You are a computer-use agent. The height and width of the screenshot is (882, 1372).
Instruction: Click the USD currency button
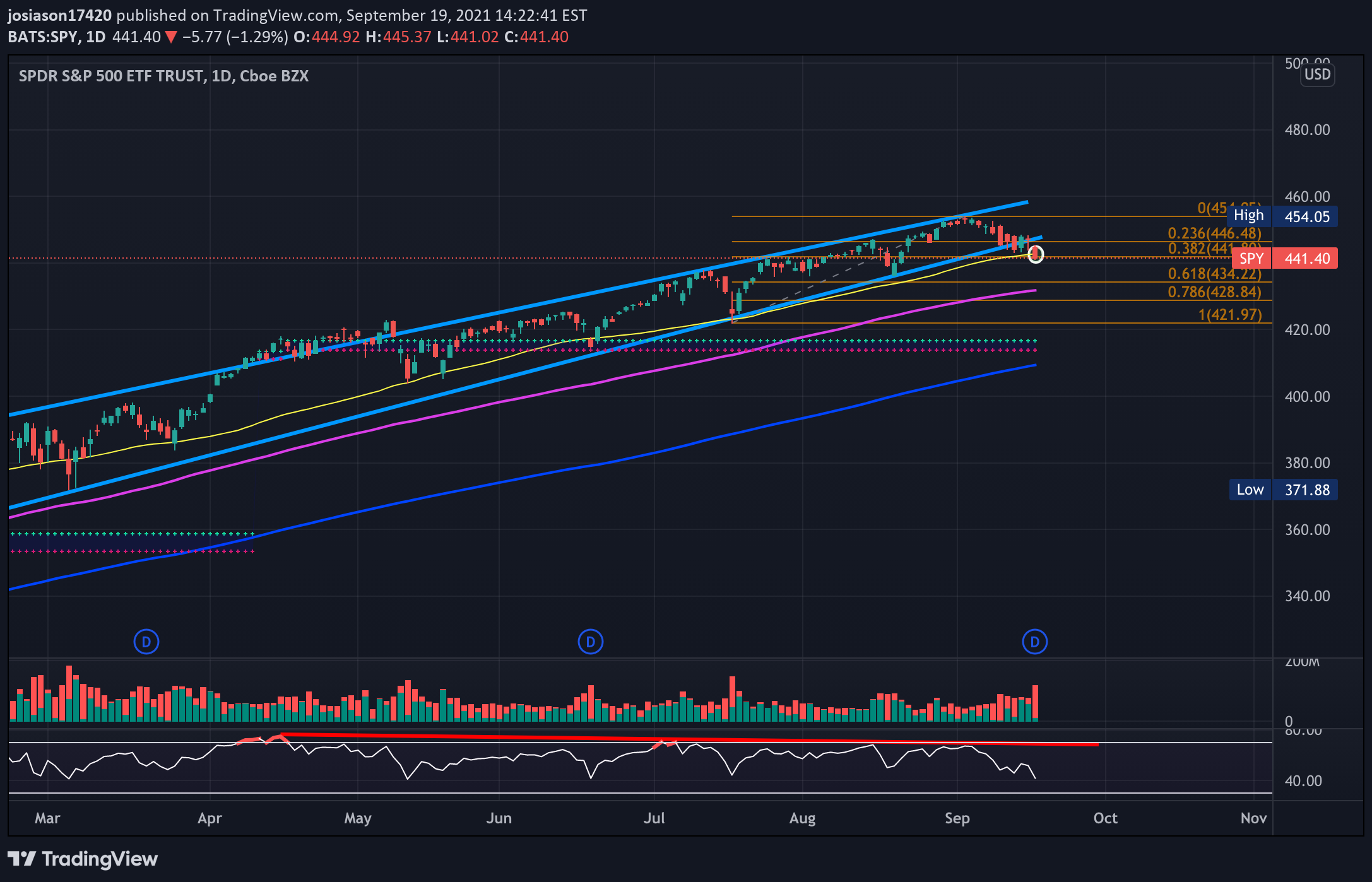pyautogui.click(x=1318, y=74)
